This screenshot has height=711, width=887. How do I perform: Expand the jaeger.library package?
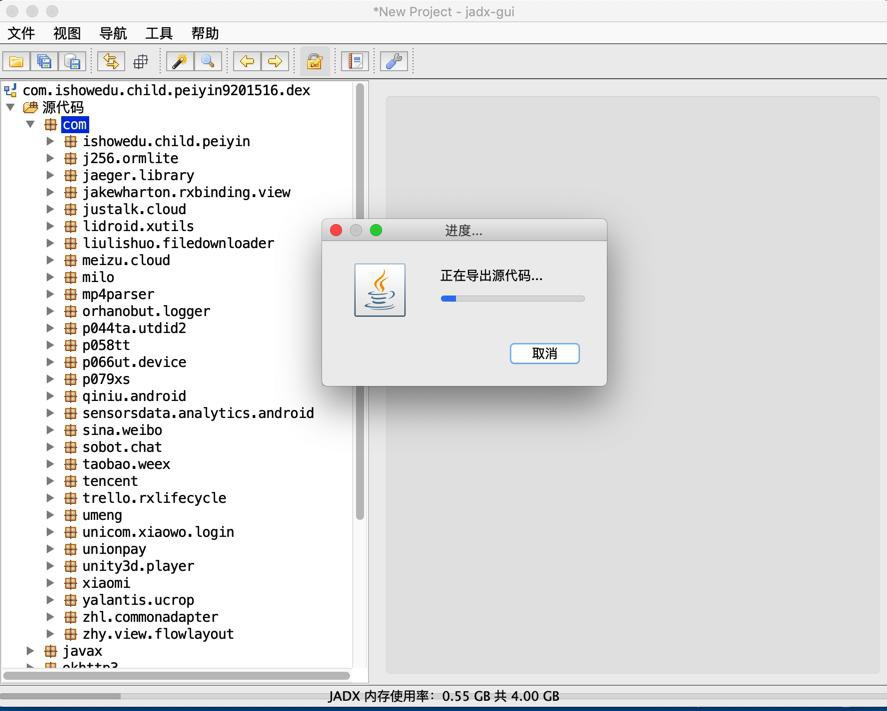point(50,175)
